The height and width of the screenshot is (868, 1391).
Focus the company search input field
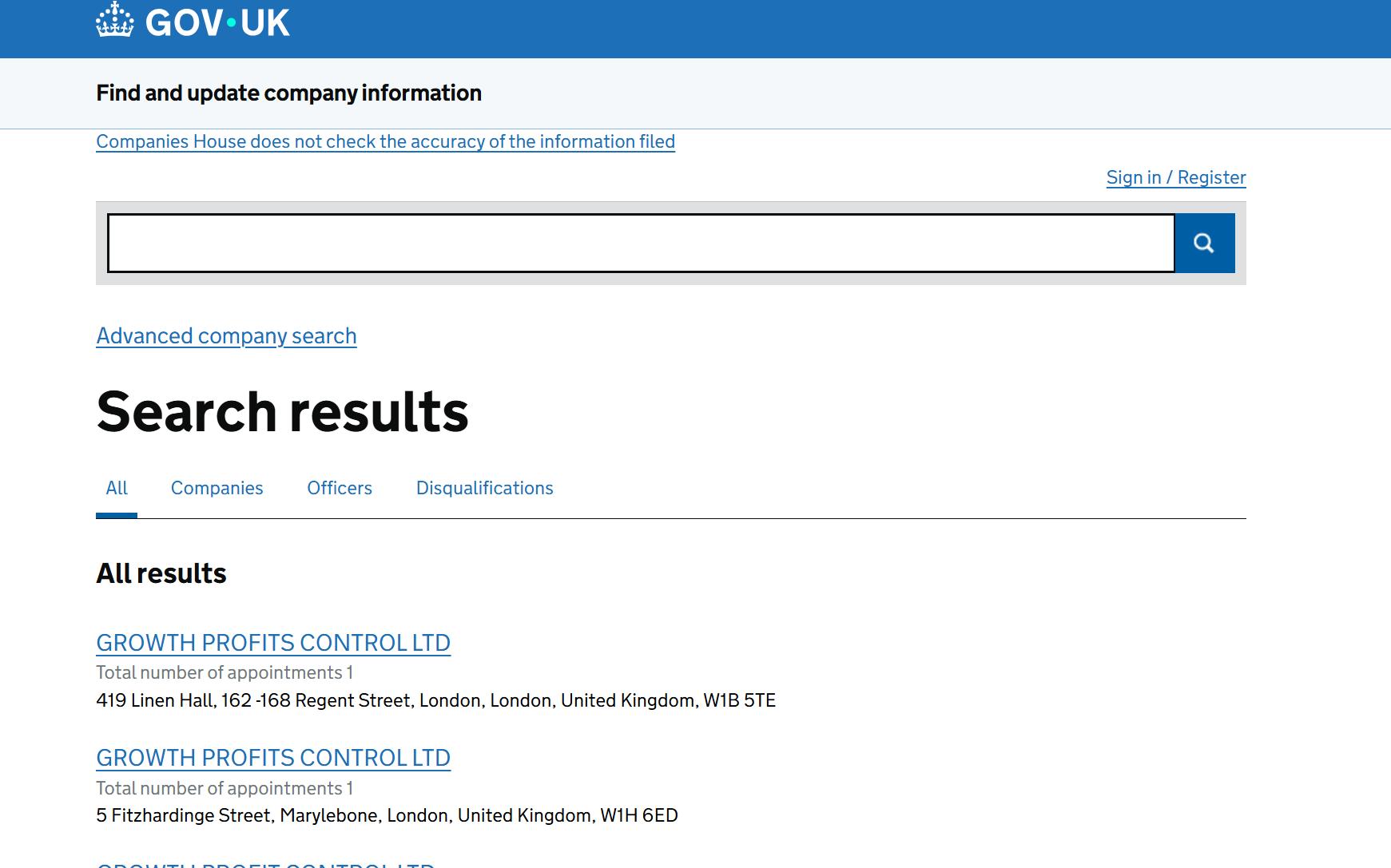(x=641, y=243)
